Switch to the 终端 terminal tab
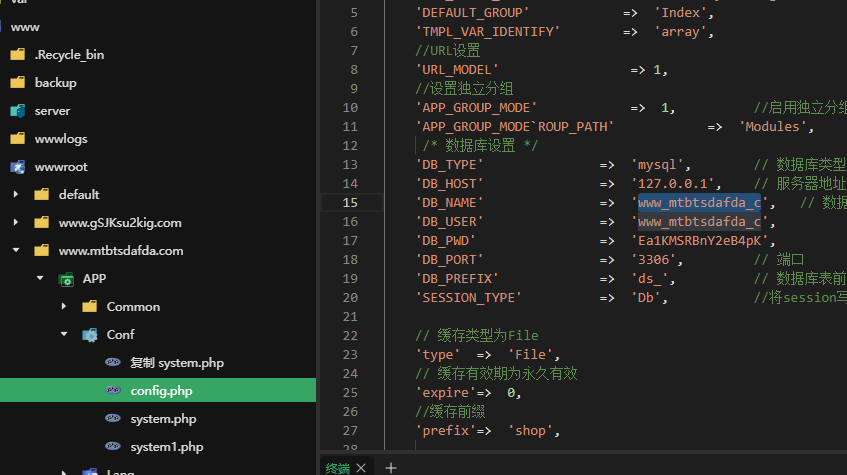The height and width of the screenshot is (475, 847). tap(337, 467)
